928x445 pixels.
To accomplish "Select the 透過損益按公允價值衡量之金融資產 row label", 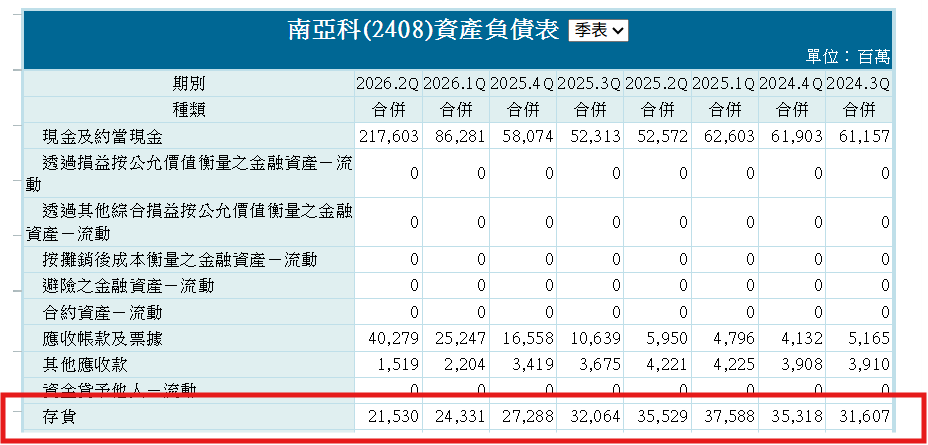I will tap(189, 173).
